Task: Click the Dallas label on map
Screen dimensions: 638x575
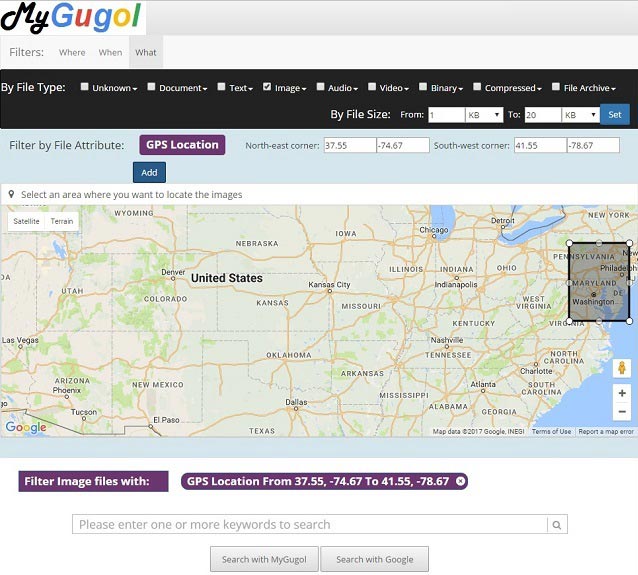Action: tap(296, 402)
